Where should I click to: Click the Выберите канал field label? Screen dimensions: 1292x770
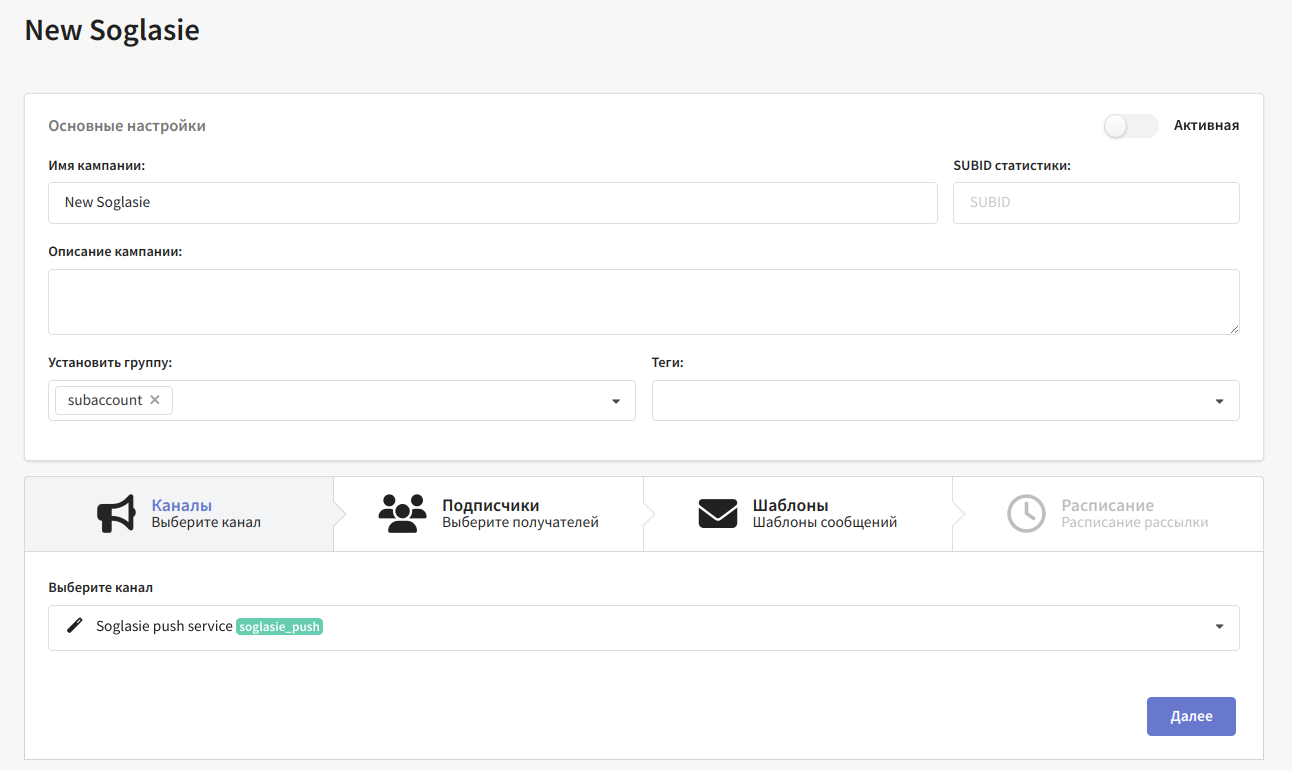coord(101,588)
